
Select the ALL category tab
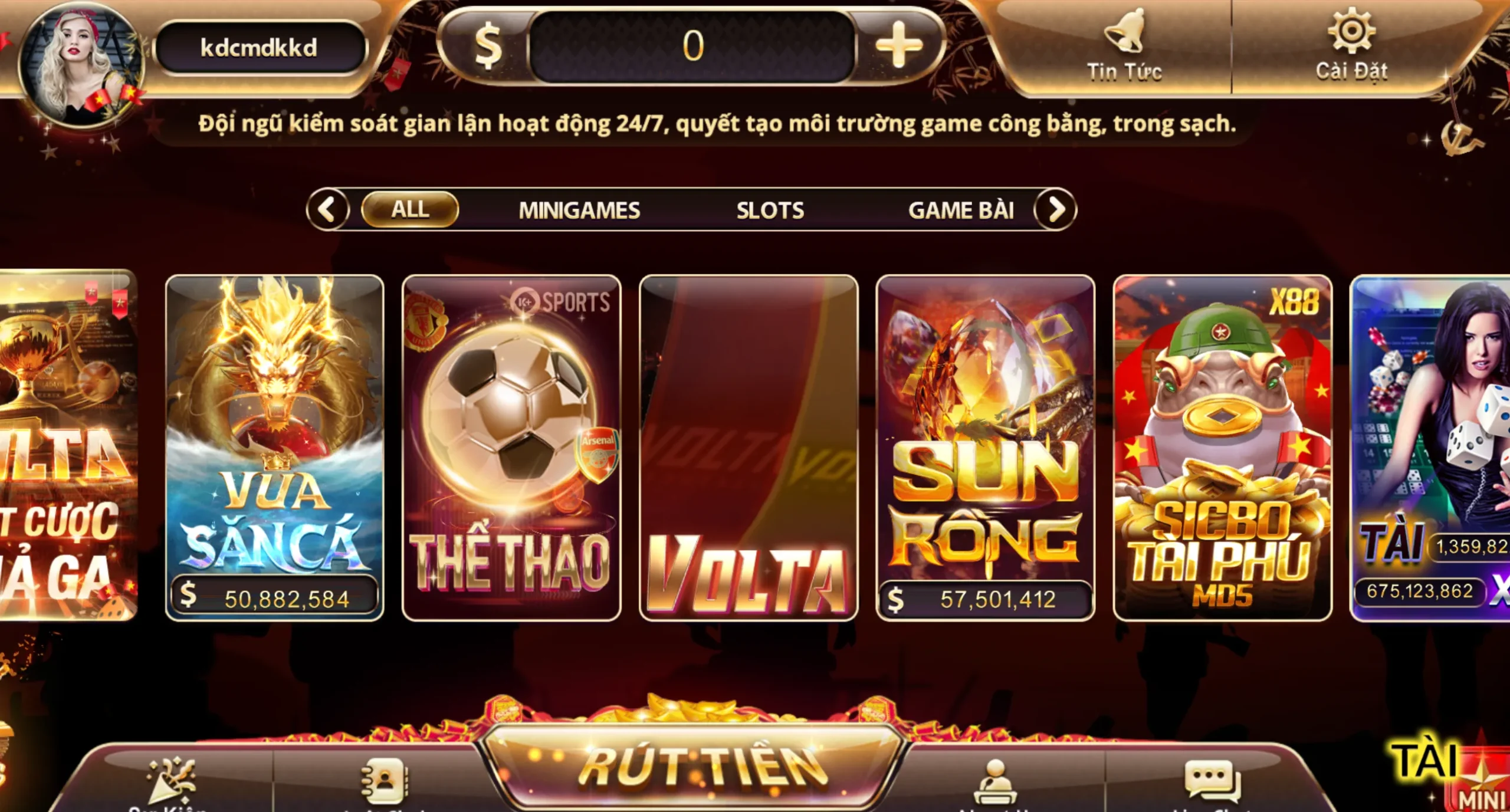410,209
